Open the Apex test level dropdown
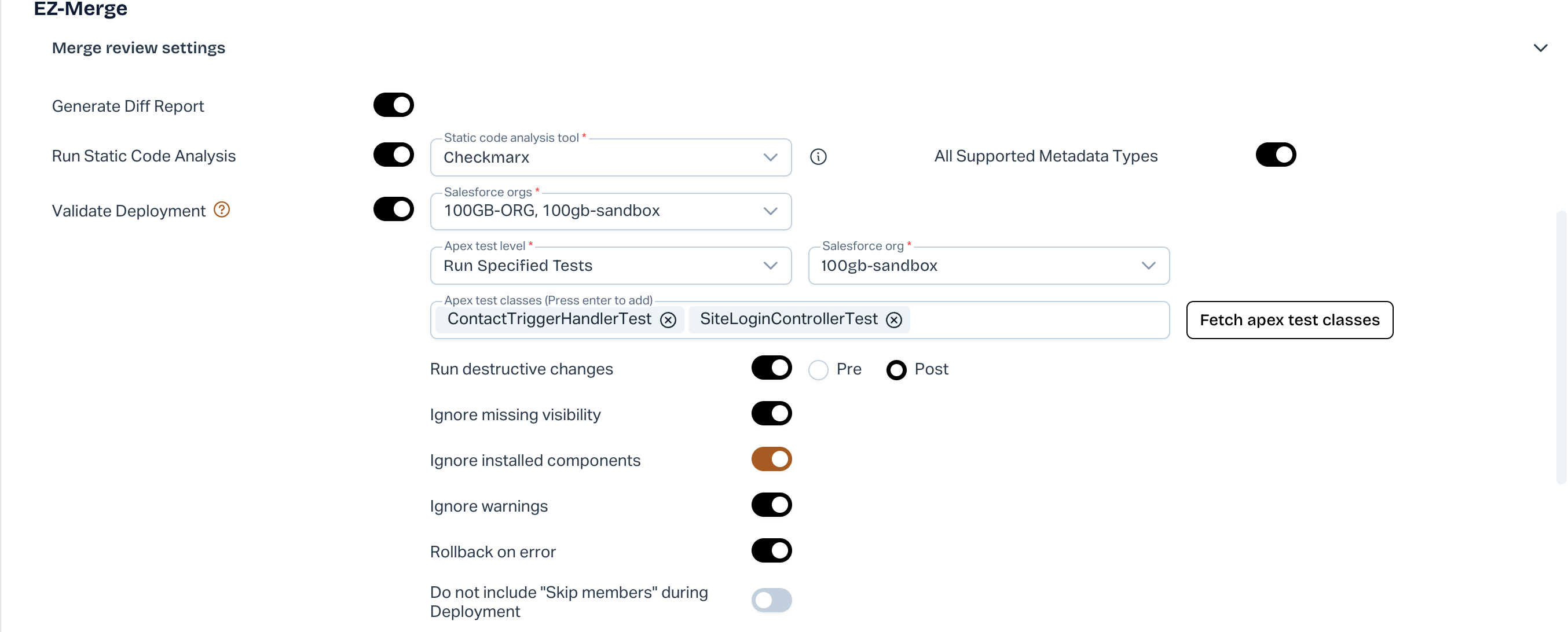Viewport: 1568px width, 632px height. (610, 265)
